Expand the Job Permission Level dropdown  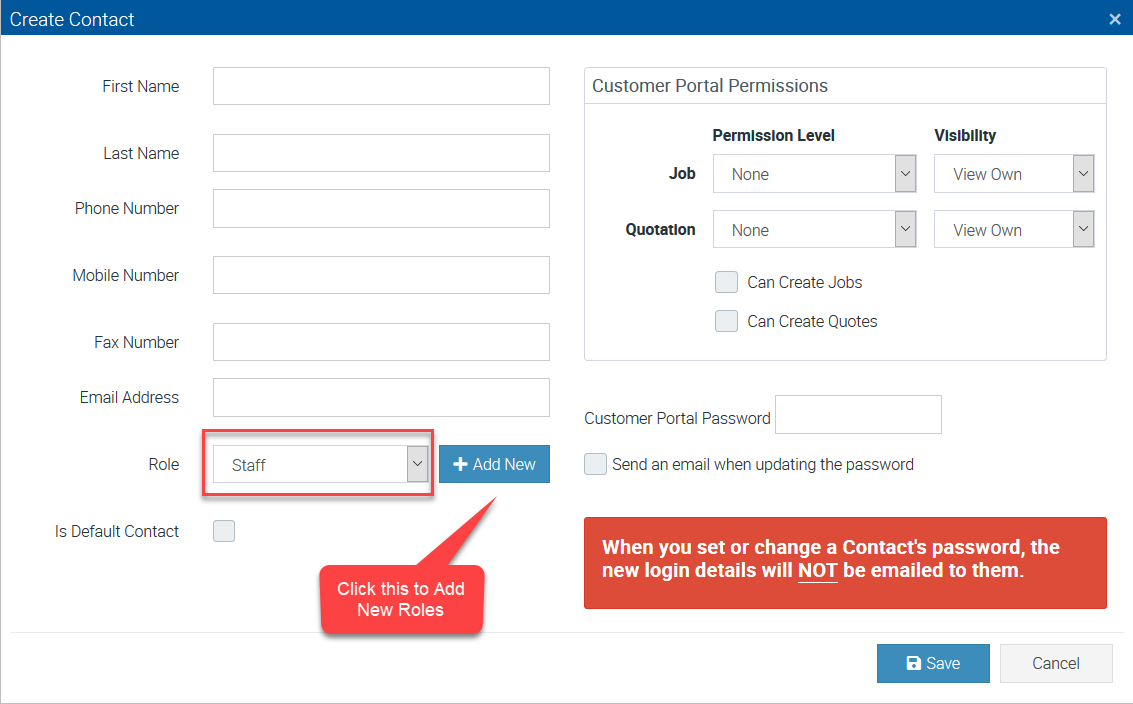click(x=814, y=174)
